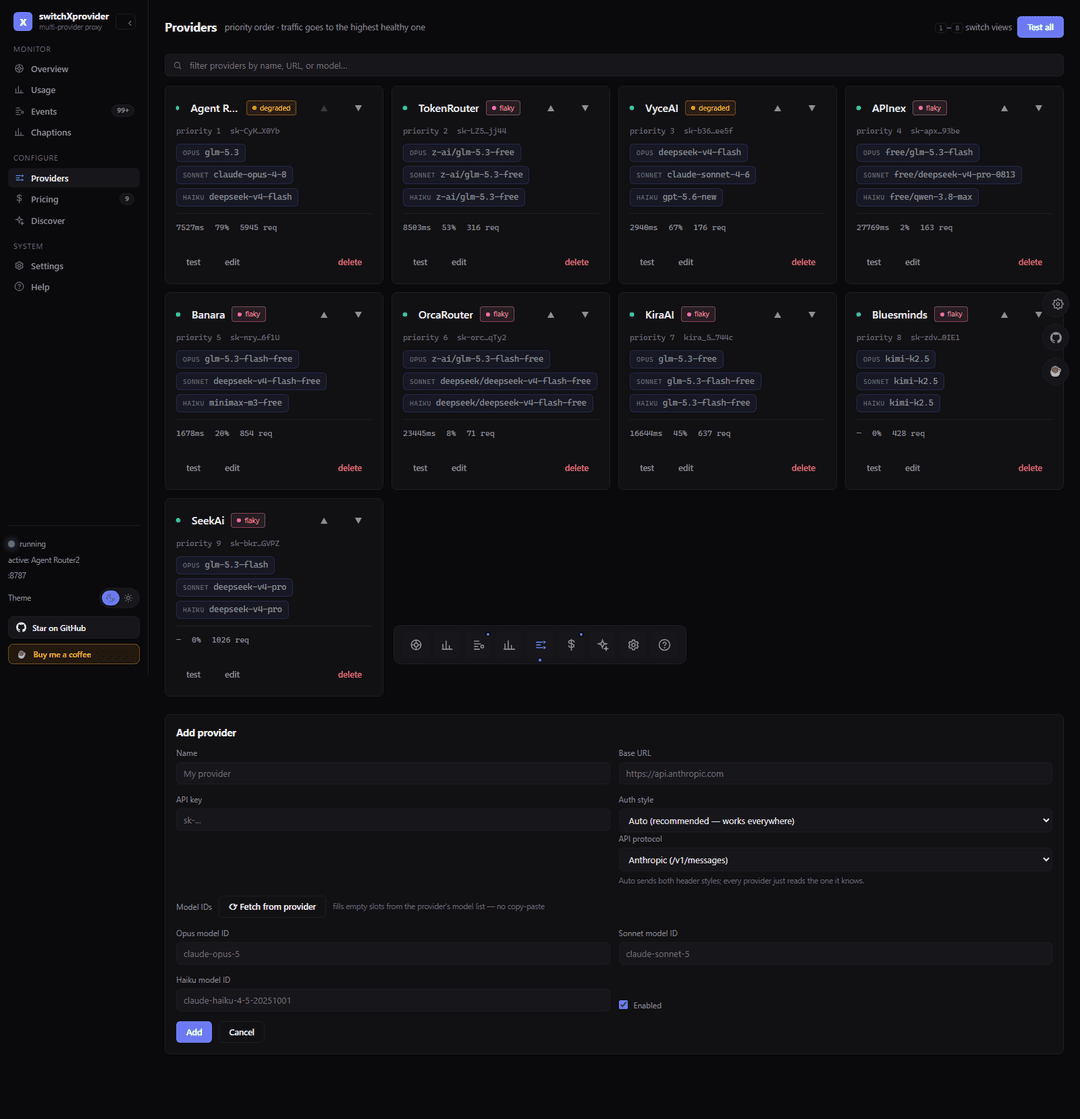This screenshot has height=1119, width=1080.
Task: Uncheck the Enabled checkbox
Action: click(x=623, y=1005)
